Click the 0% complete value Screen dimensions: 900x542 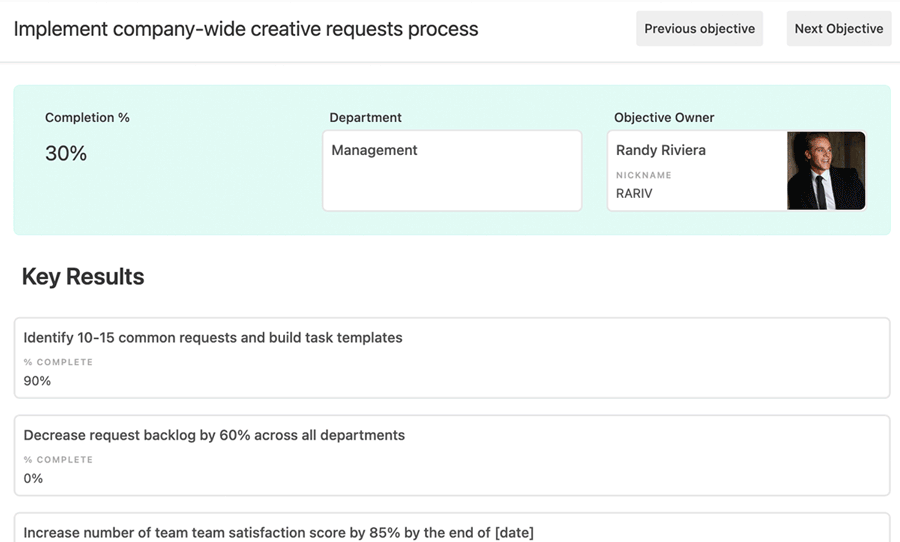(x=34, y=478)
